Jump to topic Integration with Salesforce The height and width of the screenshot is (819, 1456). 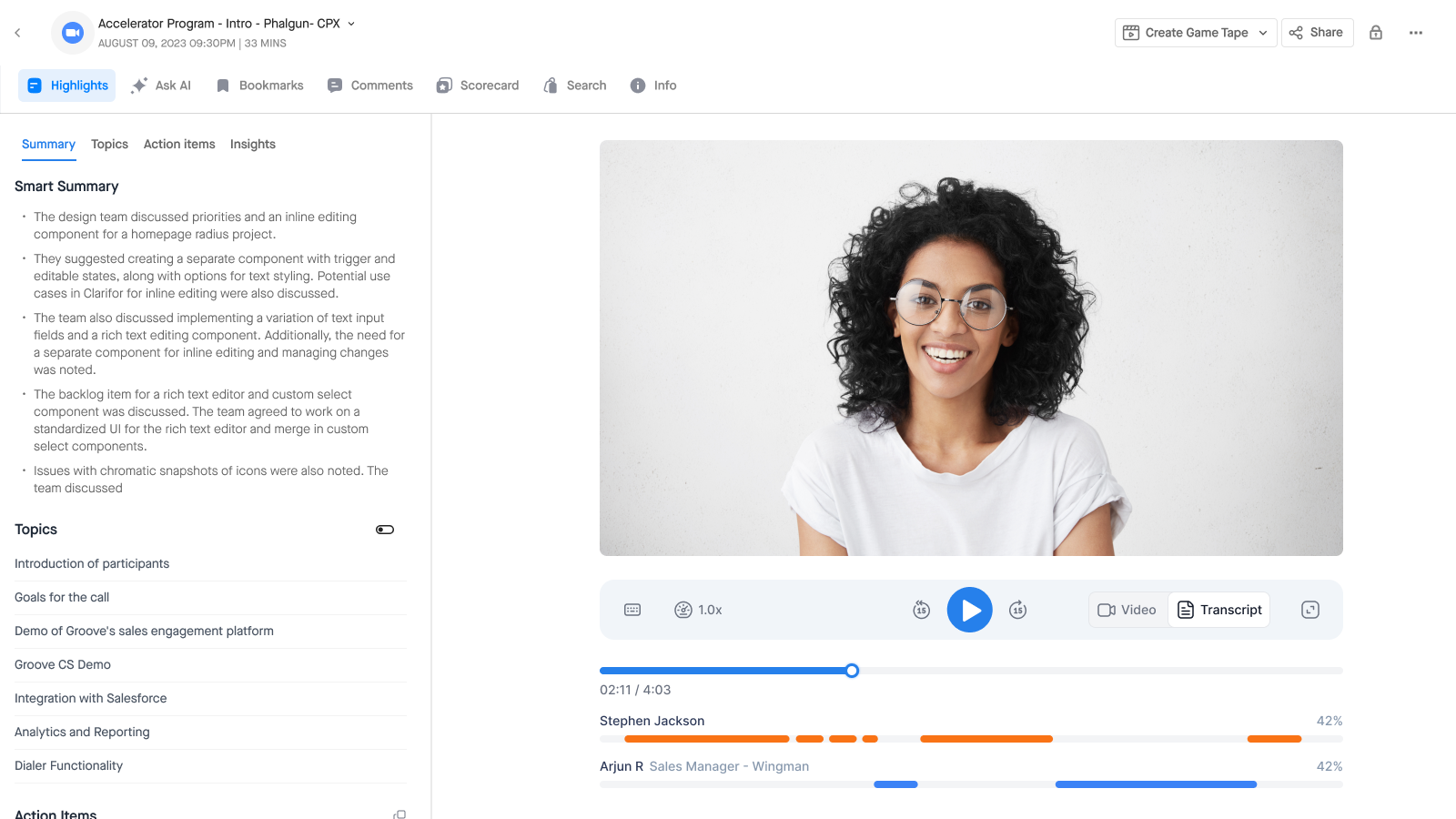coord(210,699)
